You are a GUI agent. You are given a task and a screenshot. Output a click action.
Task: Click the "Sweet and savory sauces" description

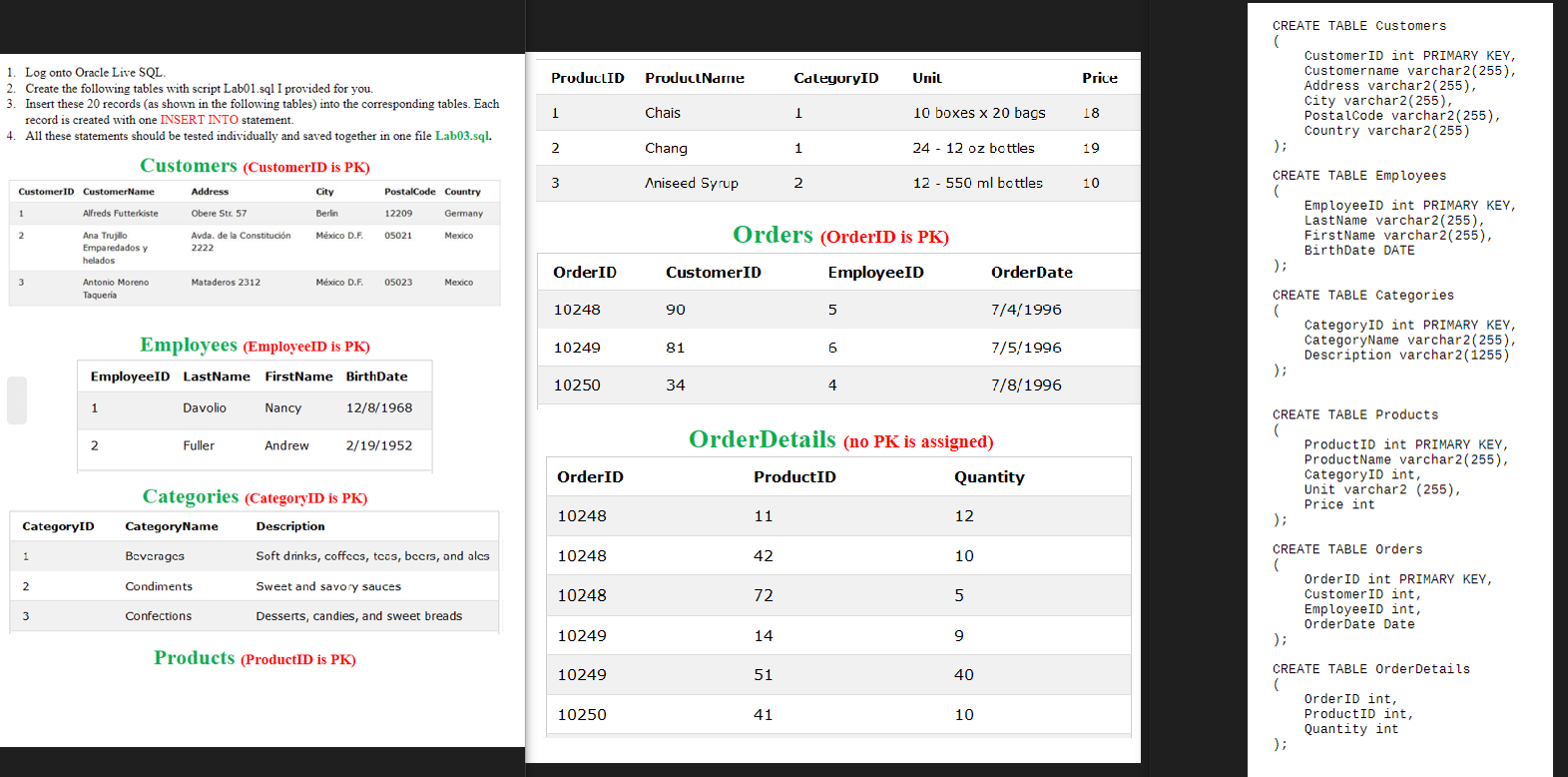tap(328, 587)
